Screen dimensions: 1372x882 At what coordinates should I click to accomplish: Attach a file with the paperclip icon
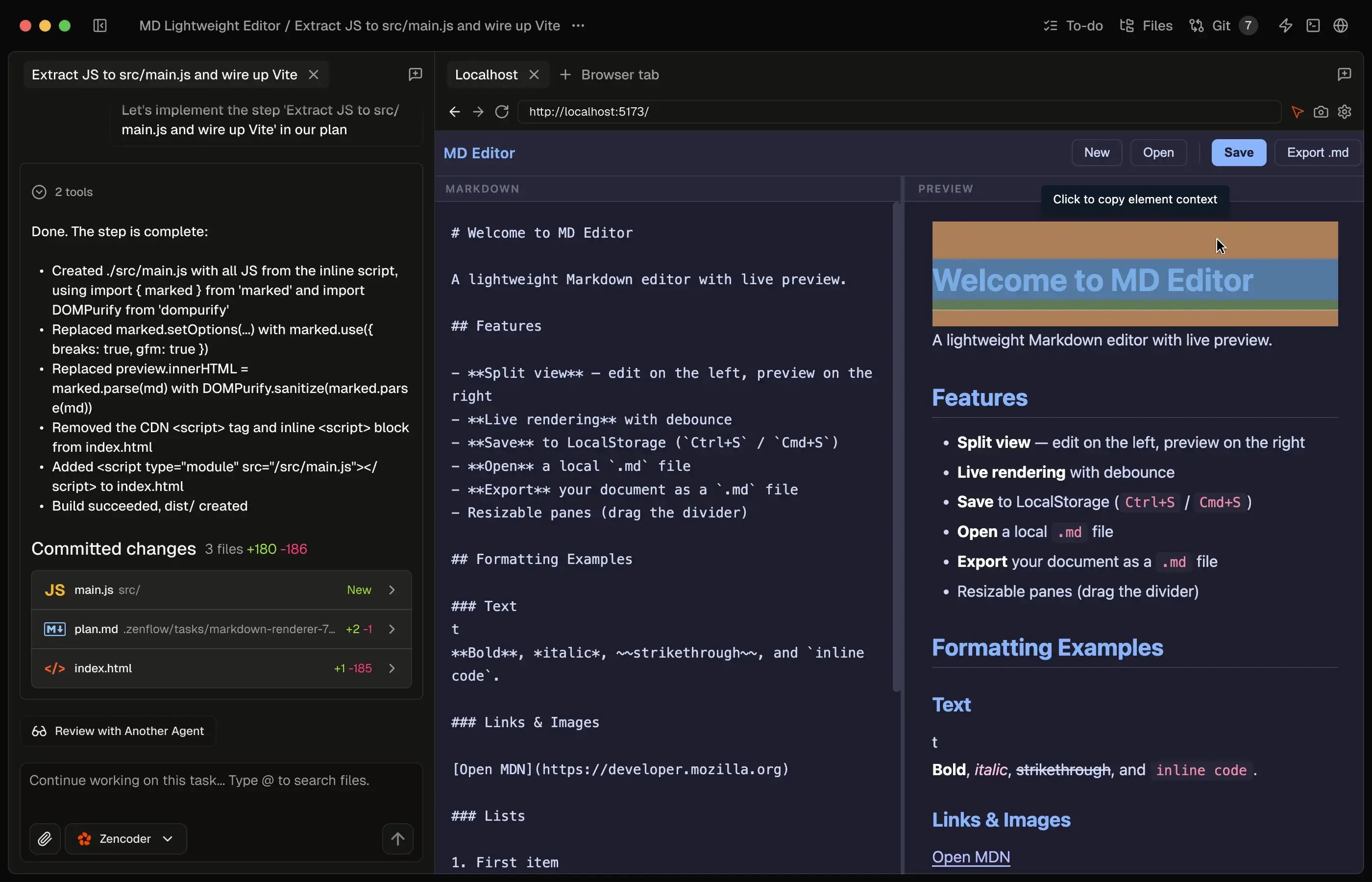click(x=45, y=838)
